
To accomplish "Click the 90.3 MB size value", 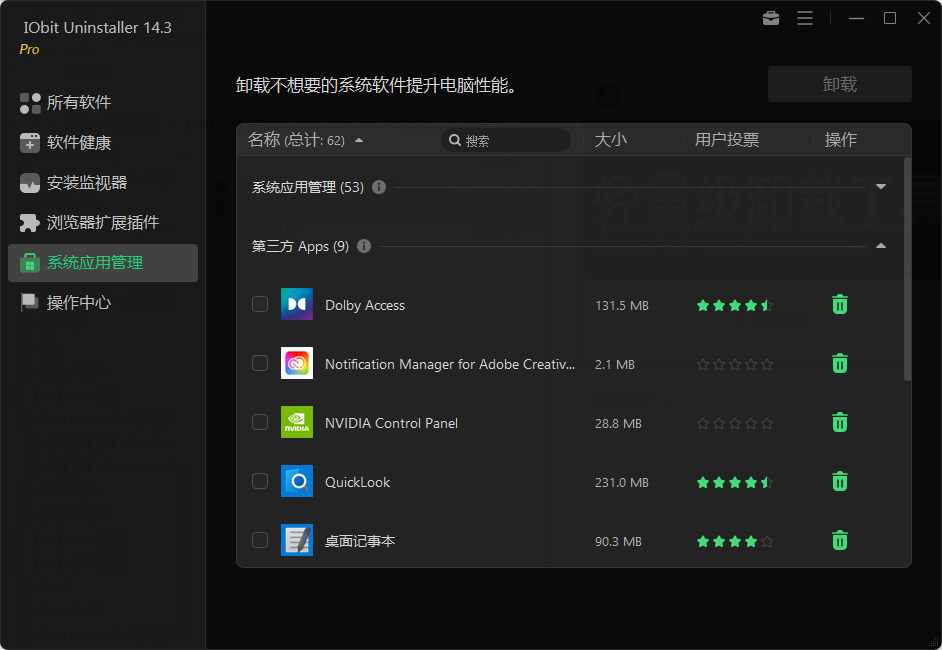I will click(x=618, y=541).
